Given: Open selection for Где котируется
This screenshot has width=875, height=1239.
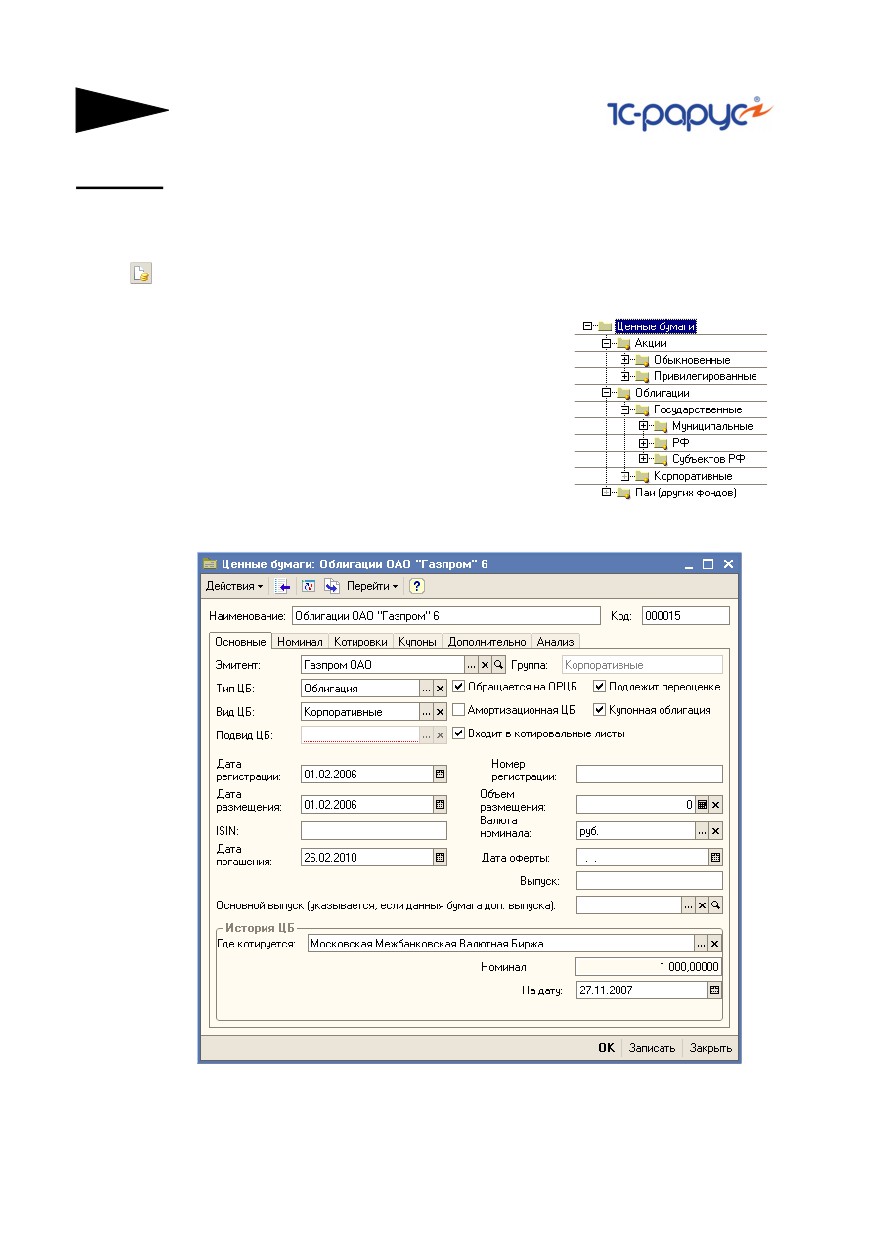Looking at the screenshot, I should pos(702,943).
